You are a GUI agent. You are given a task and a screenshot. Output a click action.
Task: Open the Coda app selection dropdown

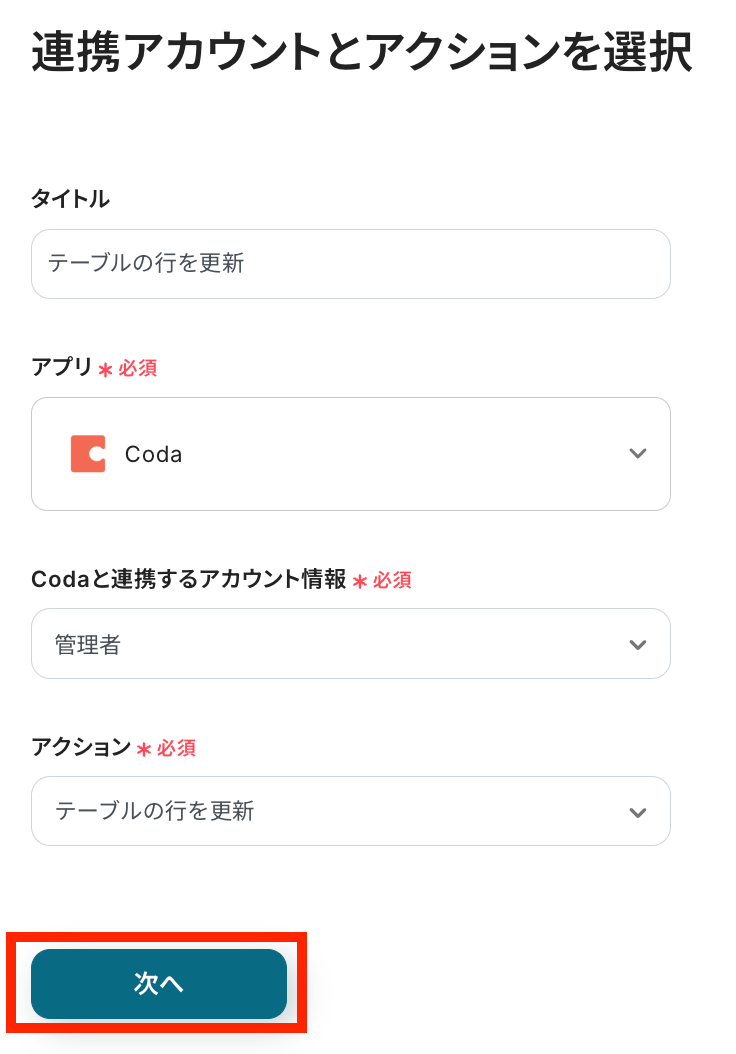pyautogui.click(x=350, y=454)
